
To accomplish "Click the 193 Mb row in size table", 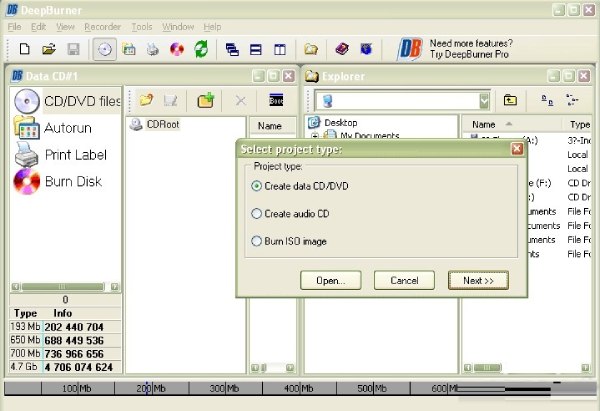I will (65, 327).
